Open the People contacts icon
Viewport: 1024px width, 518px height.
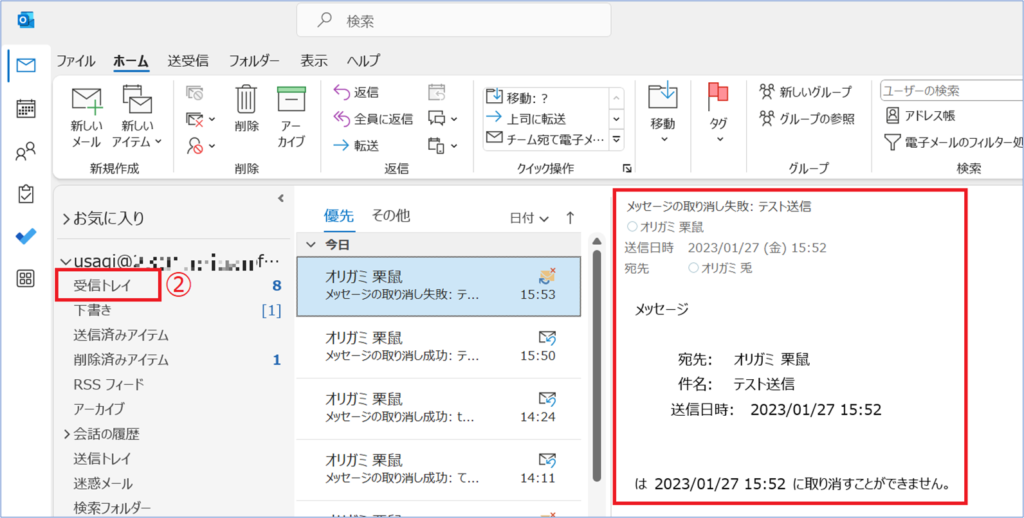click(x=26, y=152)
